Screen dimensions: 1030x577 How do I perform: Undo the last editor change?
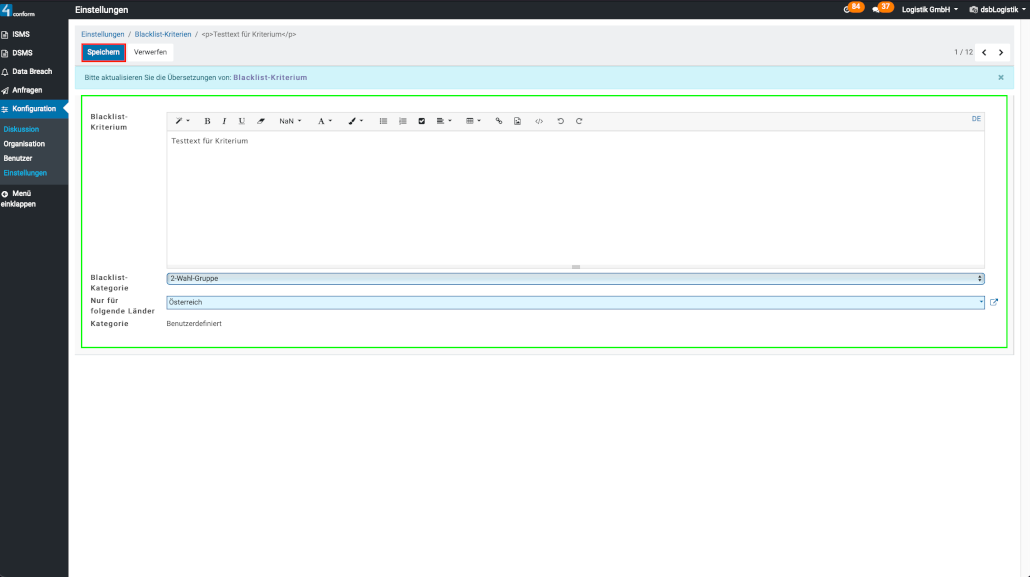pyautogui.click(x=560, y=121)
